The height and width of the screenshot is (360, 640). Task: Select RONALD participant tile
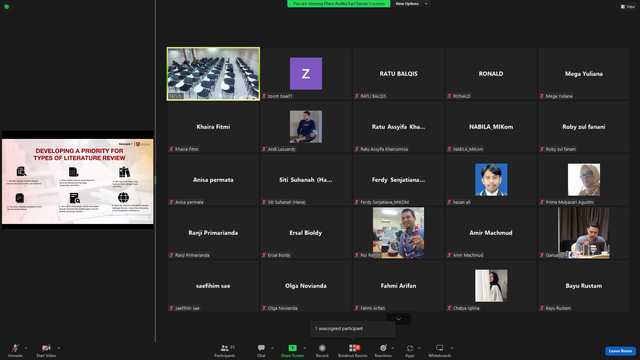click(x=491, y=74)
